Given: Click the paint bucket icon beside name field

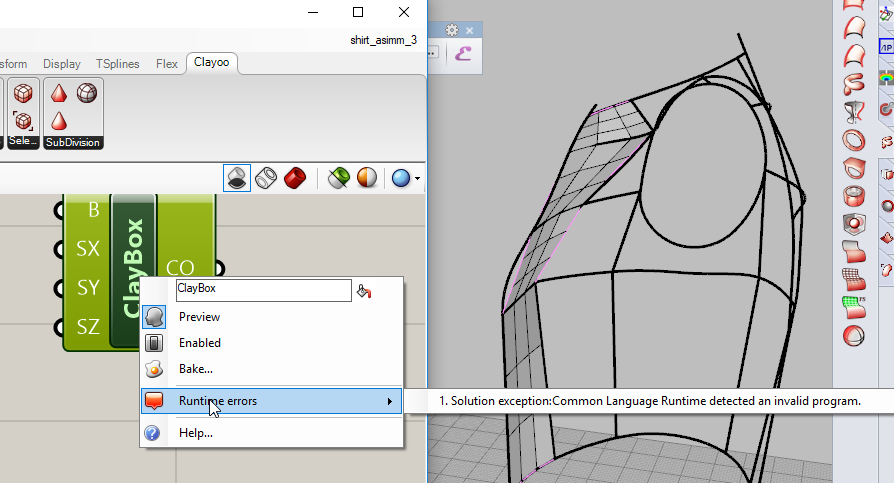Looking at the screenshot, I should click(364, 291).
